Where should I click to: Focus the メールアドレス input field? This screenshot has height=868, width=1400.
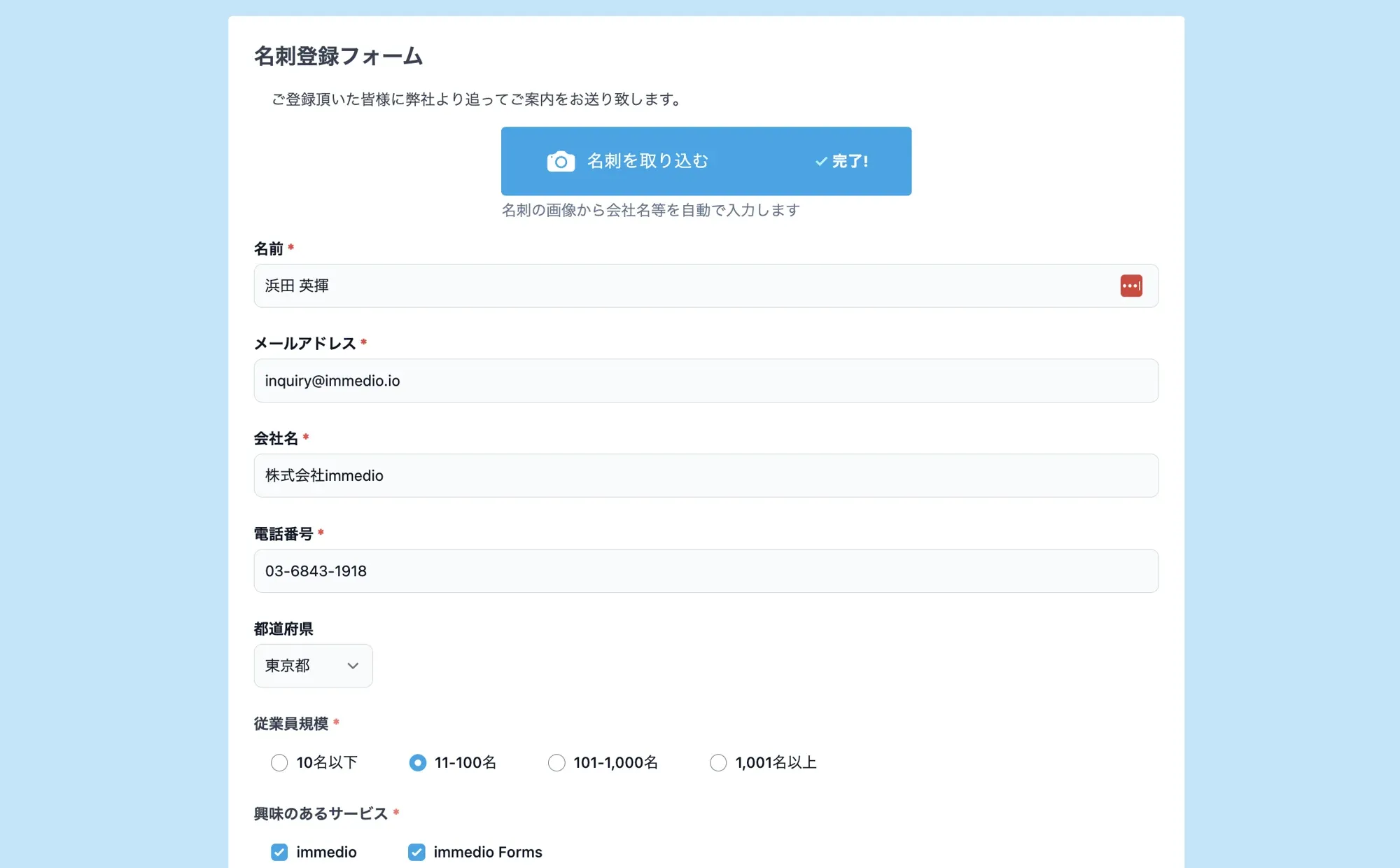pyautogui.click(x=706, y=381)
